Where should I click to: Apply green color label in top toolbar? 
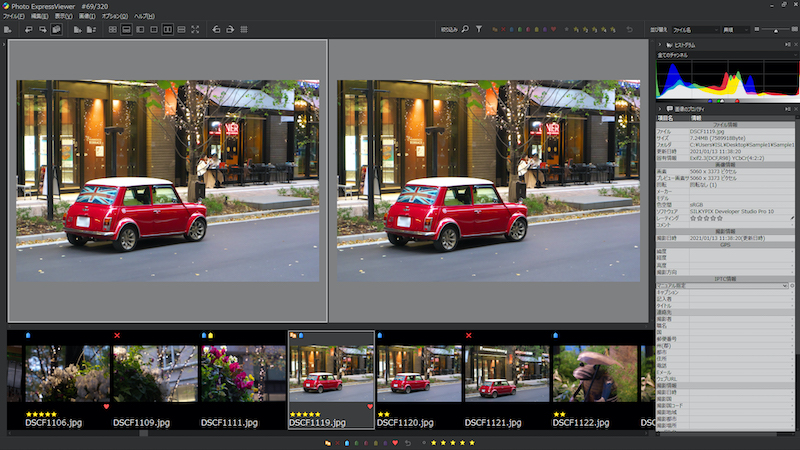coord(520,30)
